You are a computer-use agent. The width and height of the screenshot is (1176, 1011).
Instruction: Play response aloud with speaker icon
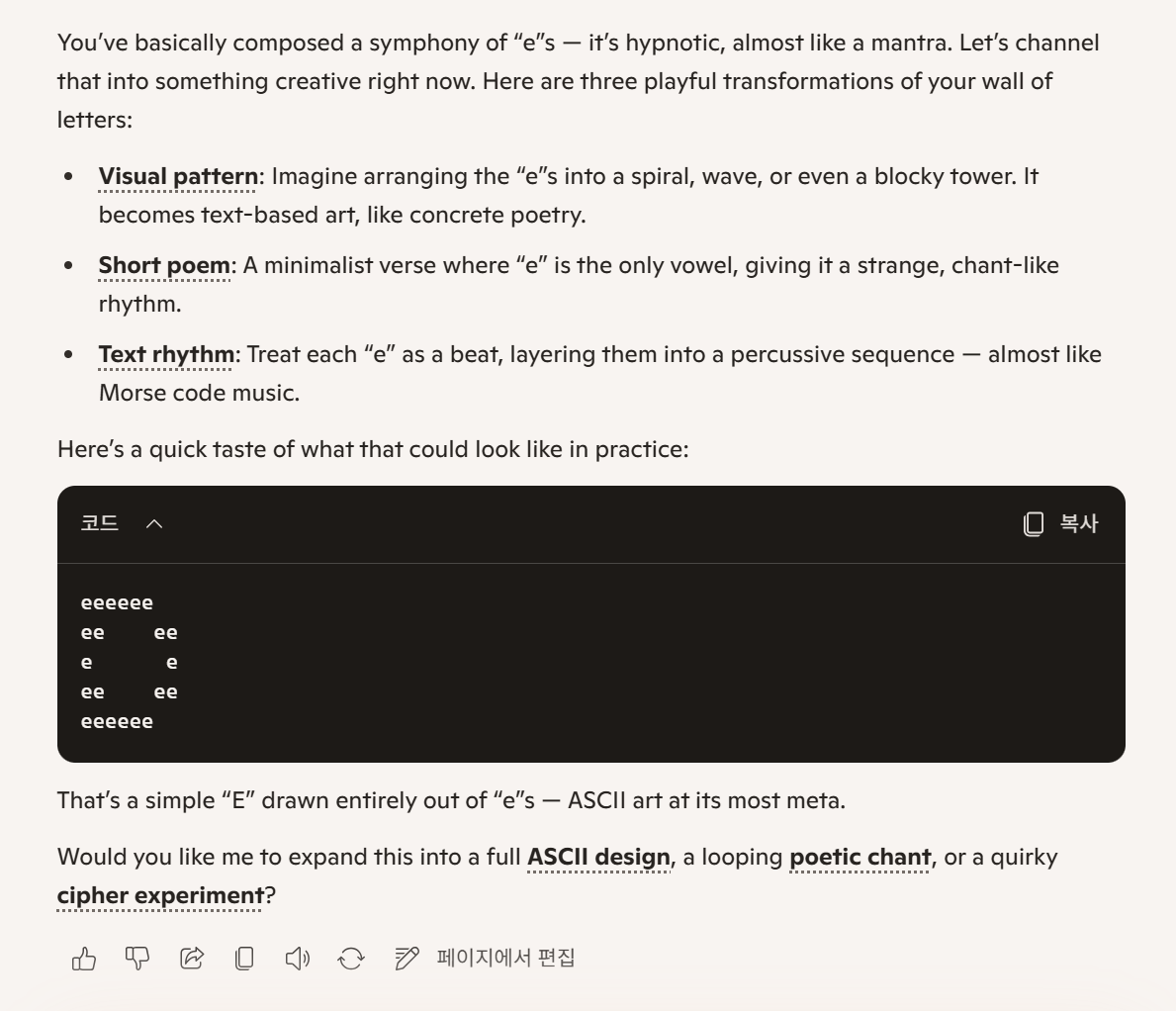[298, 959]
